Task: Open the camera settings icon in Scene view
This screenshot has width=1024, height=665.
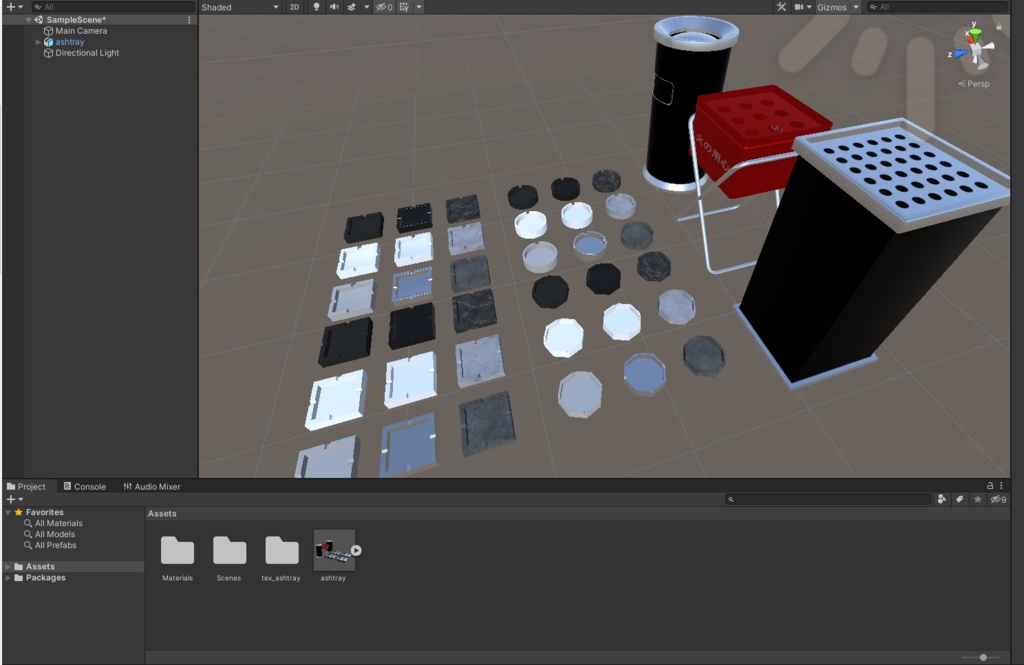Action: [799, 7]
